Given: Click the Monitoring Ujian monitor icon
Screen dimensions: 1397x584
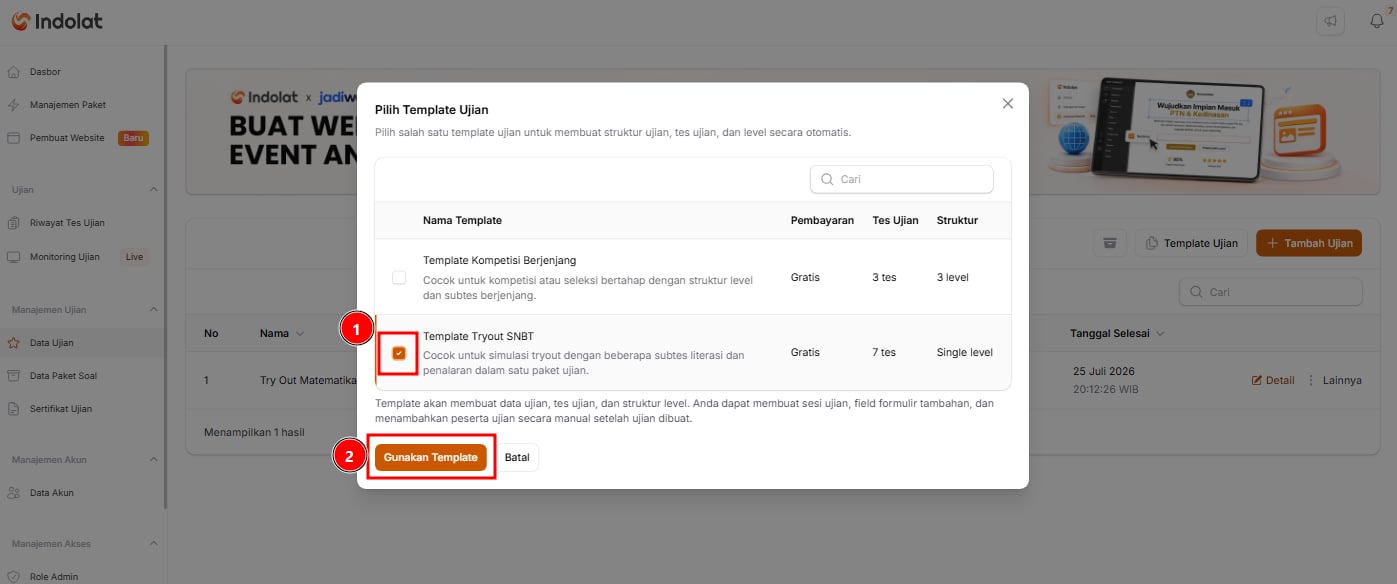Looking at the screenshot, I should (x=14, y=257).
